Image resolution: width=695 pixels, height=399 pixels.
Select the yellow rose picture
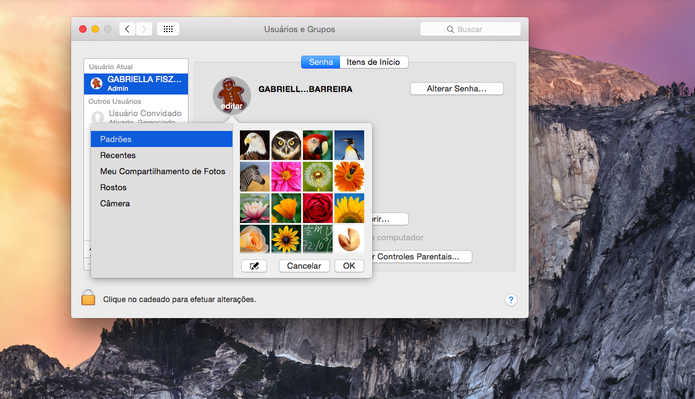click(x=254, y=239)
